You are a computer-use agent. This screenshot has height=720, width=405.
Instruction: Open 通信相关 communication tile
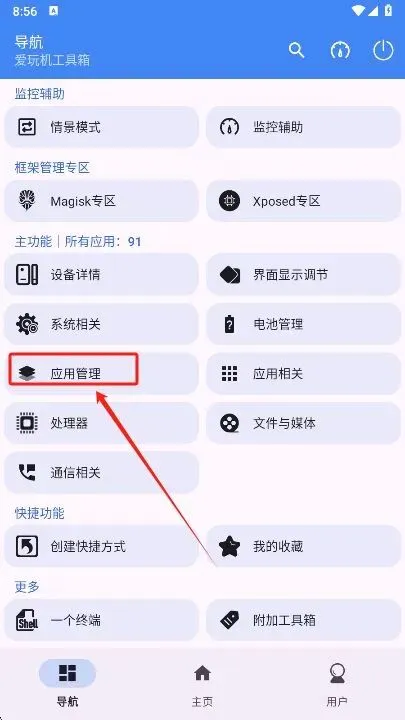(101, 472)
